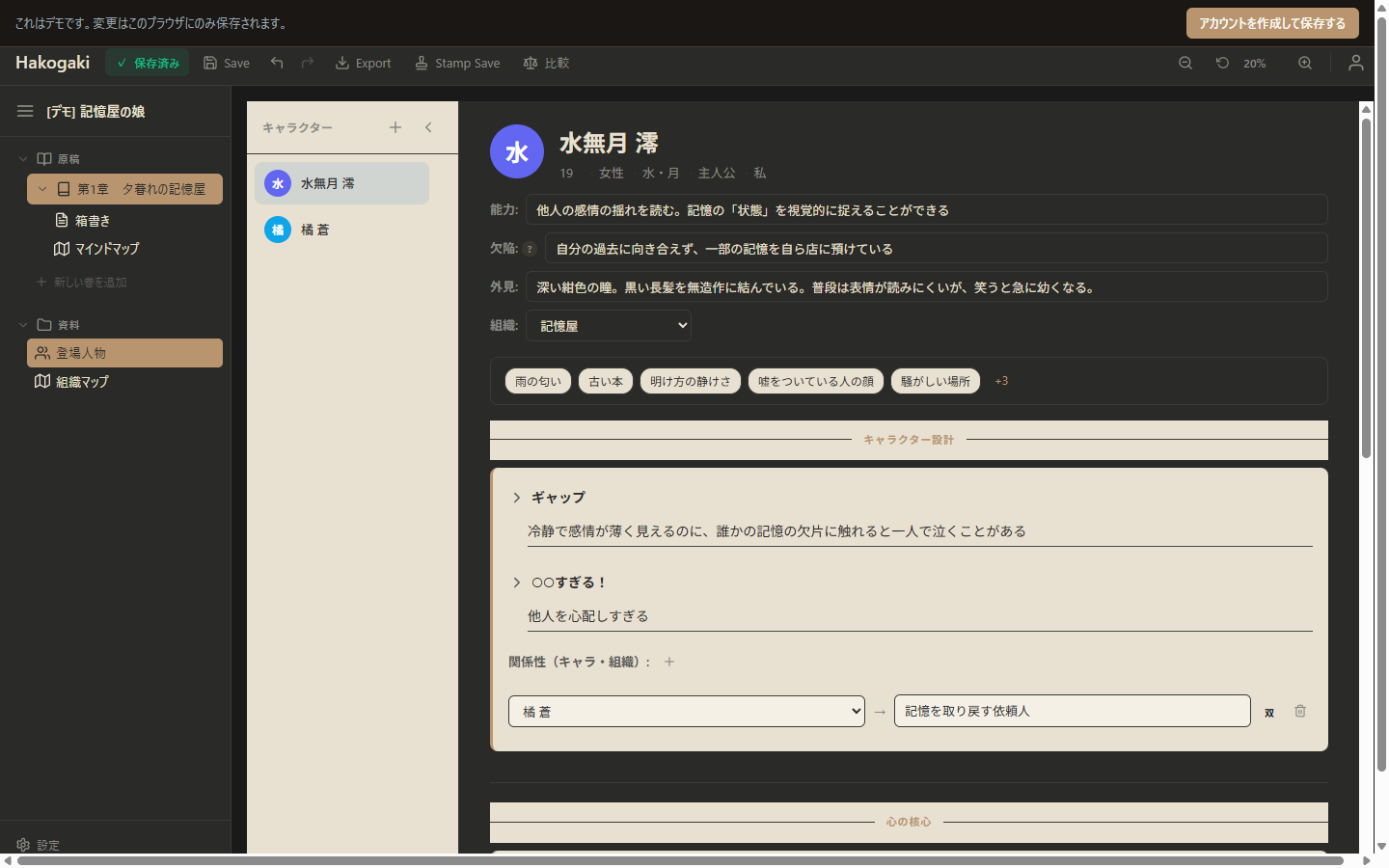Click the 外見 input field
This screenshot has width=1389, height=868.
point(926,287)
